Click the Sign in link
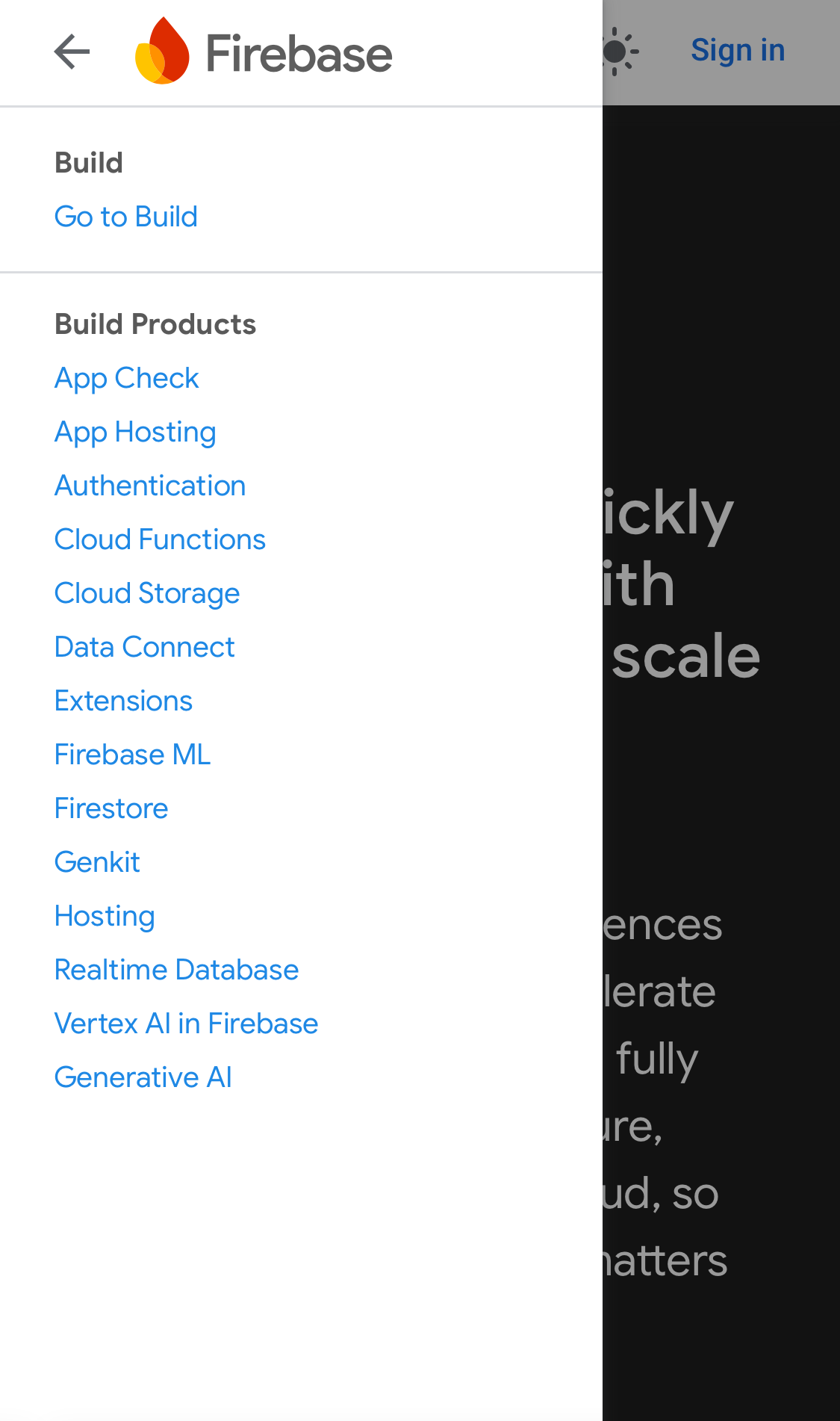 [x=737, y=49]
